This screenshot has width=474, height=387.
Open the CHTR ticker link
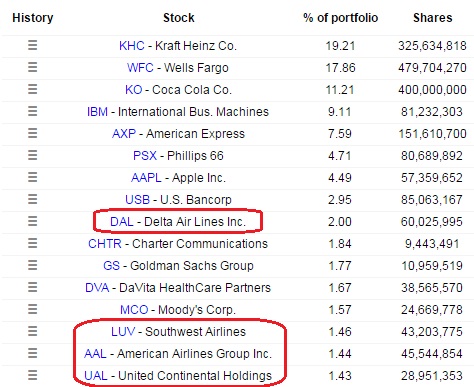105,244
